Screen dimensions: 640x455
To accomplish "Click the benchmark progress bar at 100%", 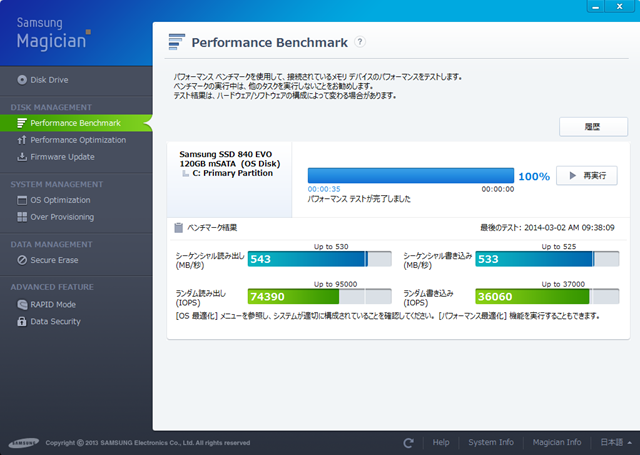I will [x=411, y=175].
